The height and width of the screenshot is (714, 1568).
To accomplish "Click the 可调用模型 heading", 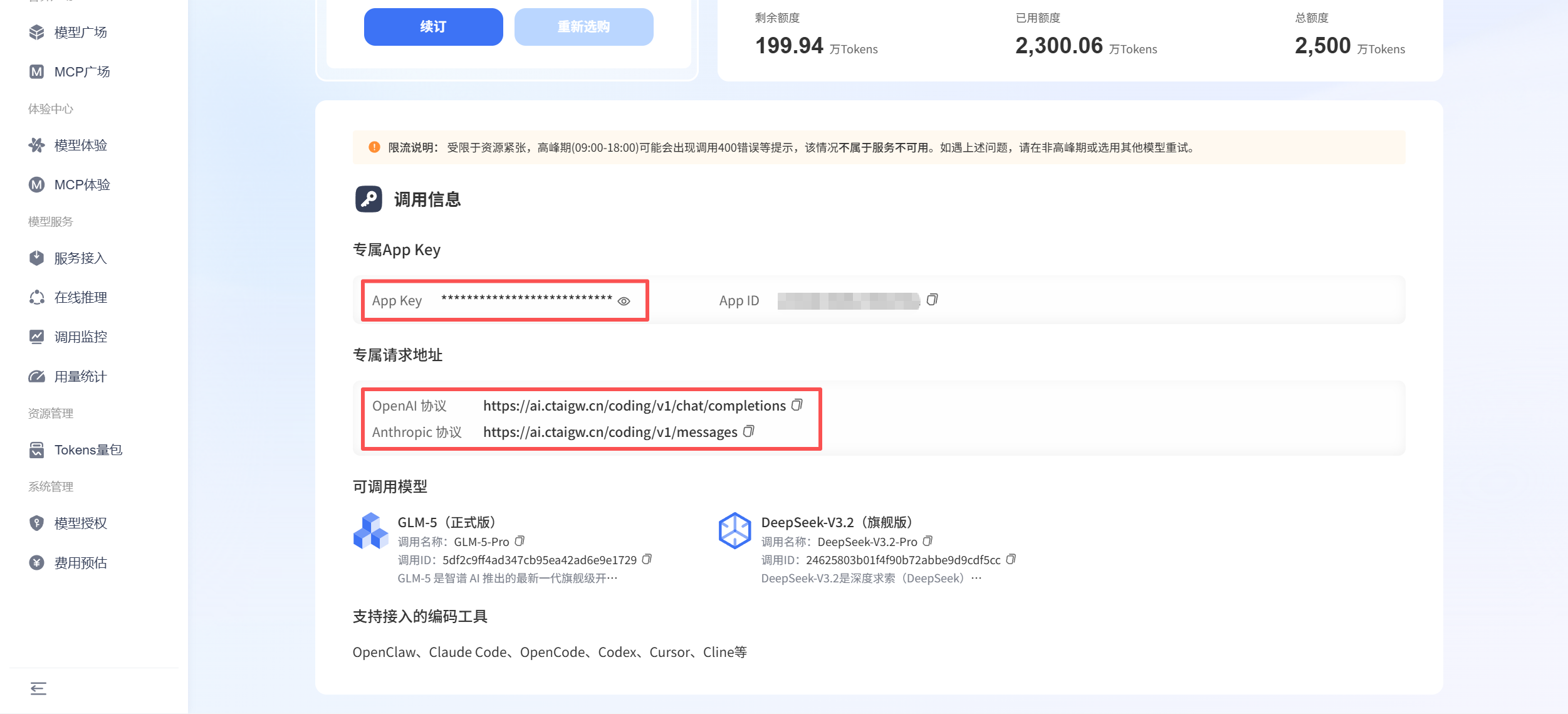I will [x=390, y=486].
